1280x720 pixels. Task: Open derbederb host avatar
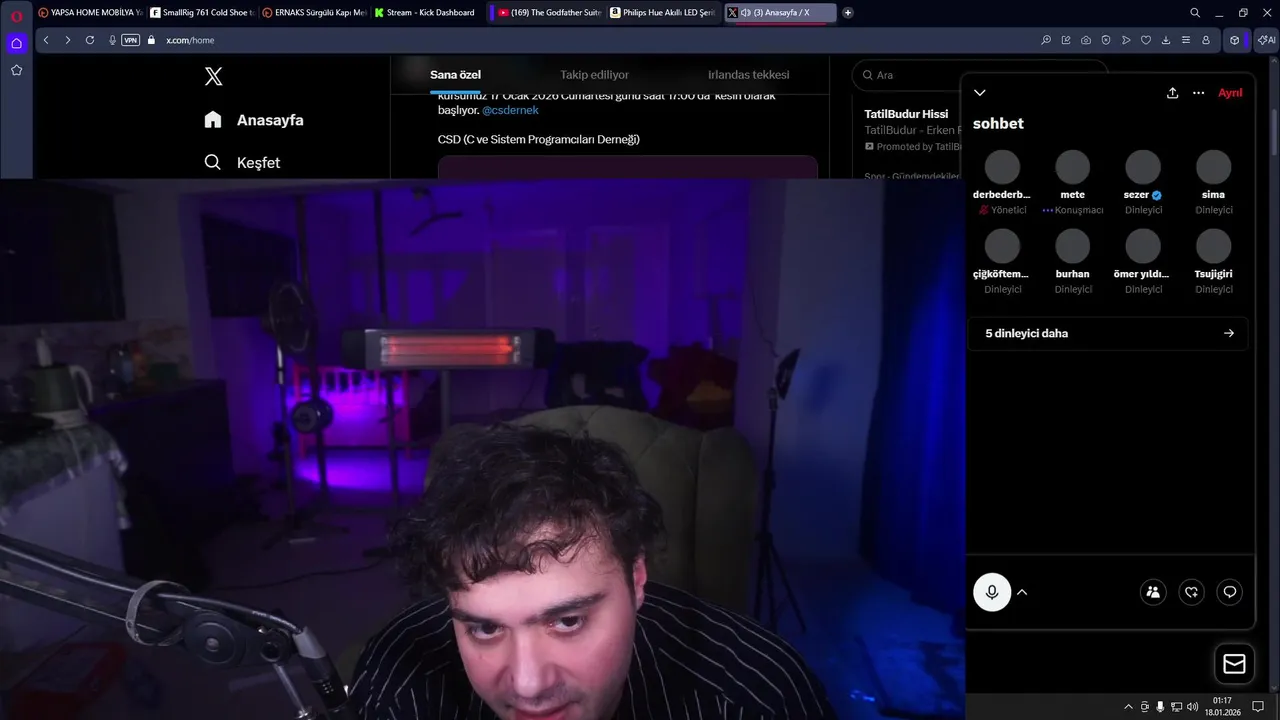pos(1002,167)
